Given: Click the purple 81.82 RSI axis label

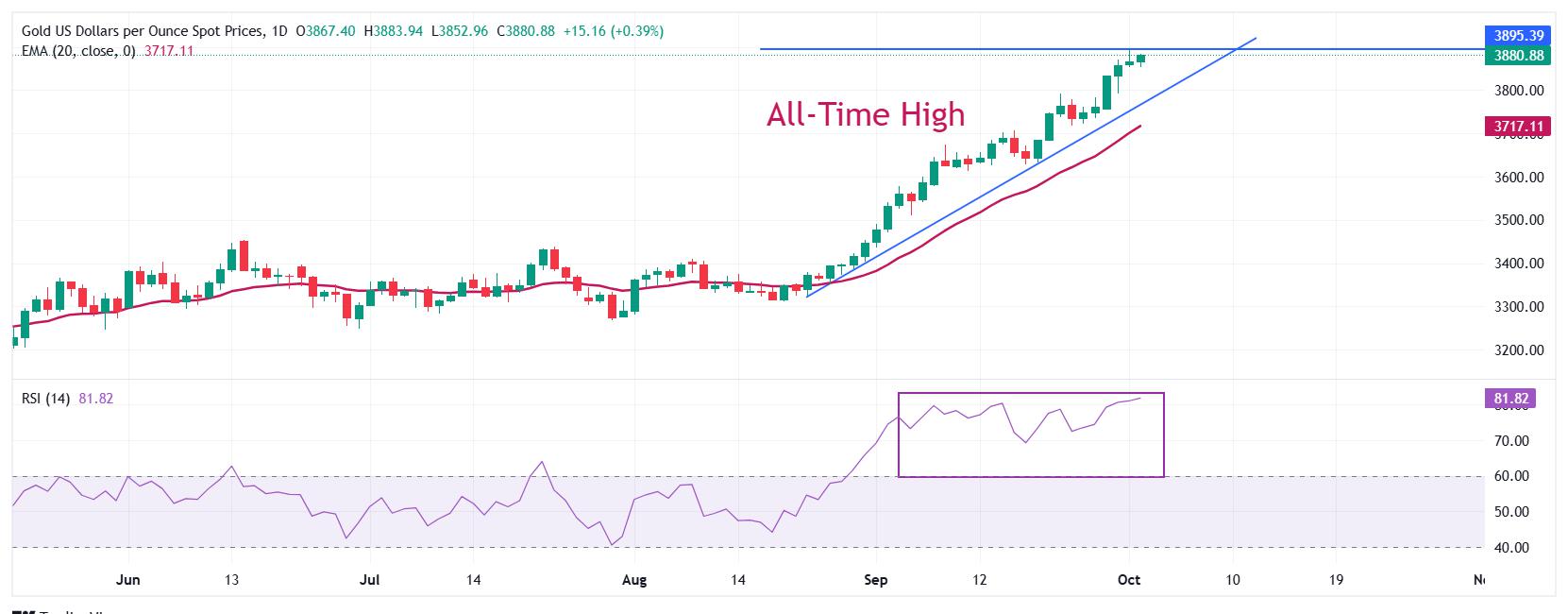Looking at the screenshot, I should click(1511, 399).
